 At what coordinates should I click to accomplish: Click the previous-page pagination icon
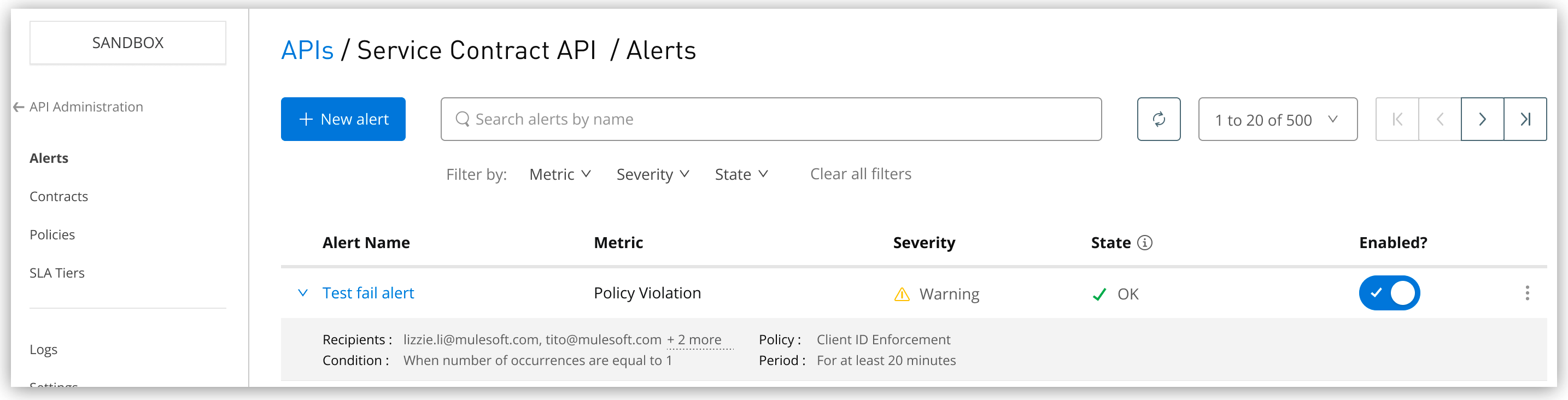[x=1439, y=119]
